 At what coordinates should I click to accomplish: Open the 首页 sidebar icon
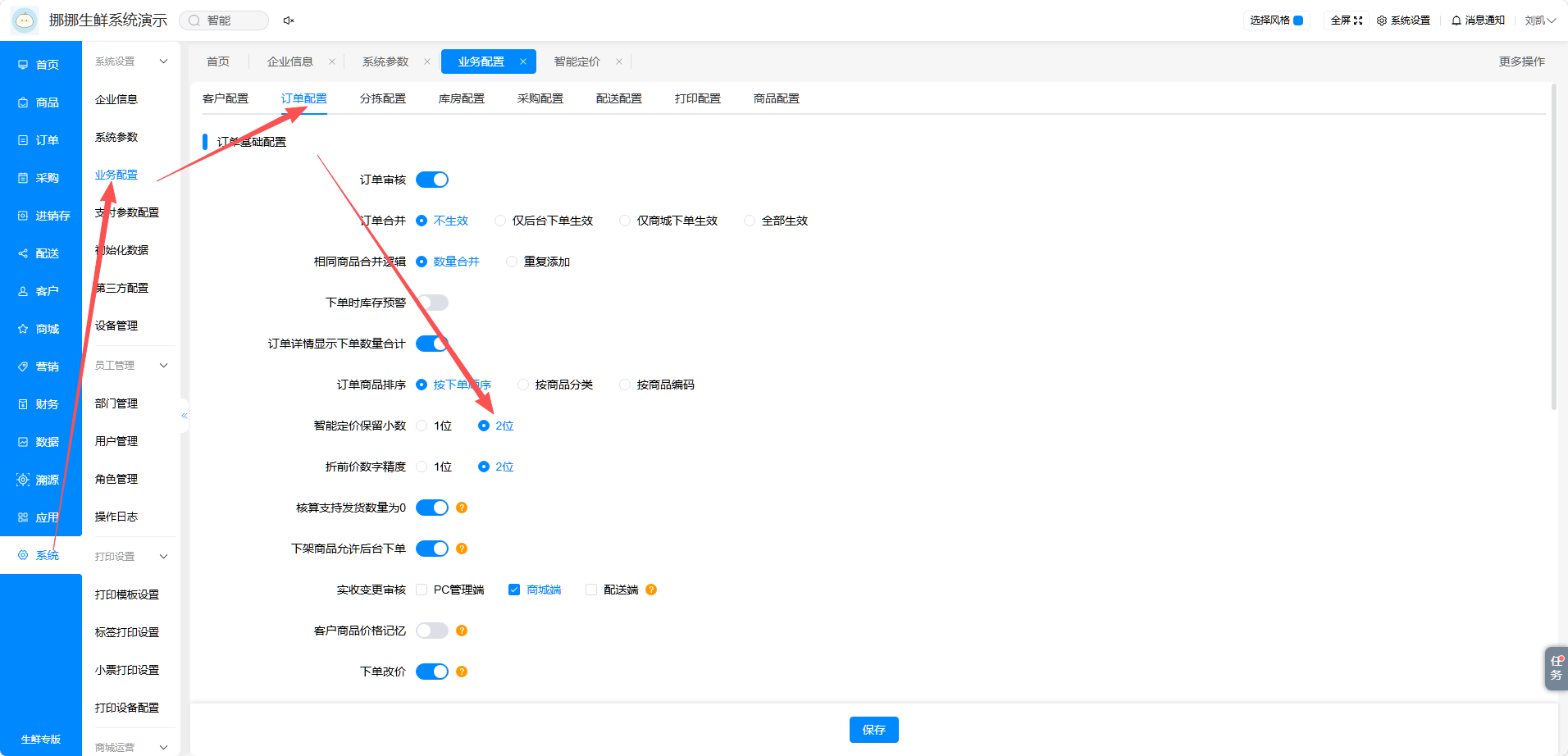tap(23, 65)
